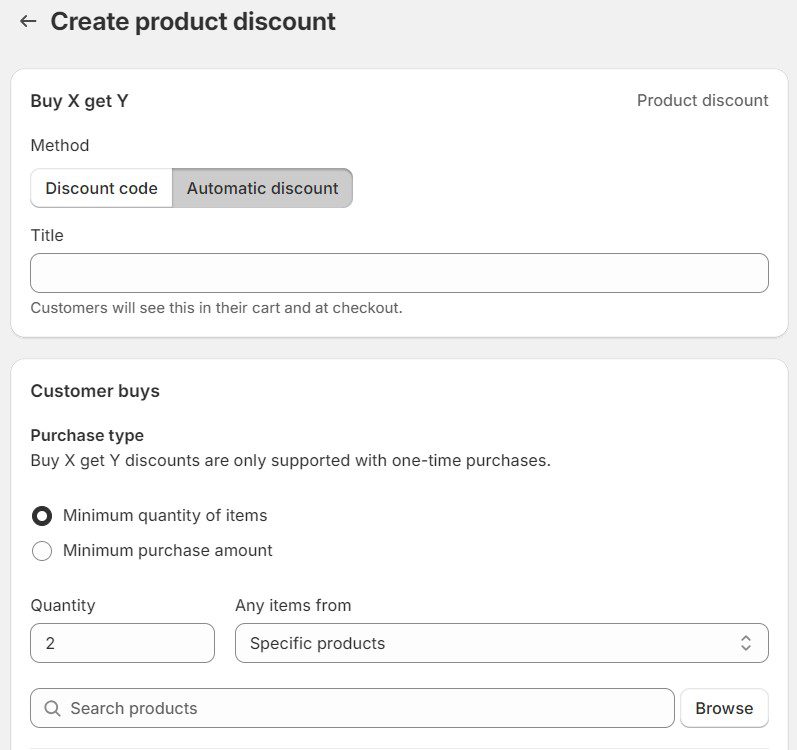Click the Product discount label

click(702, 100)
